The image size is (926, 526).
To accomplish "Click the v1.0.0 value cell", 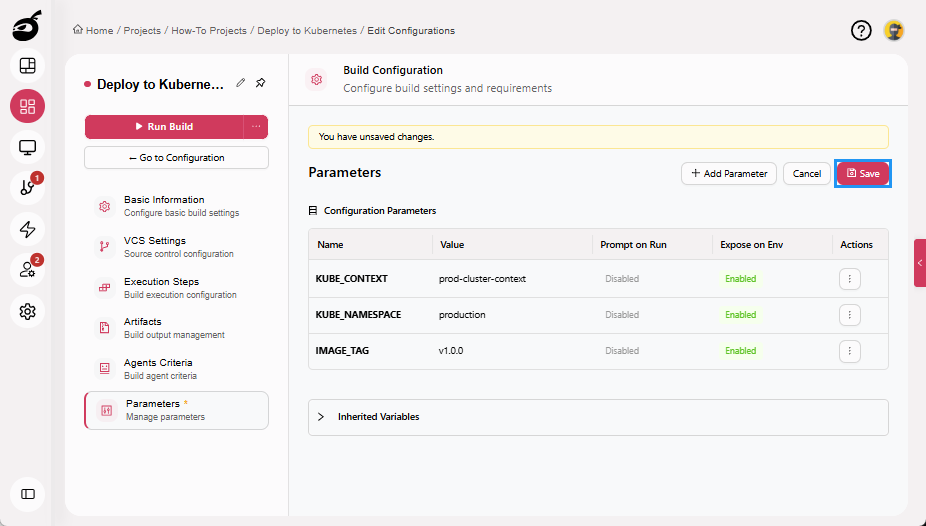I will coord(451,351).
